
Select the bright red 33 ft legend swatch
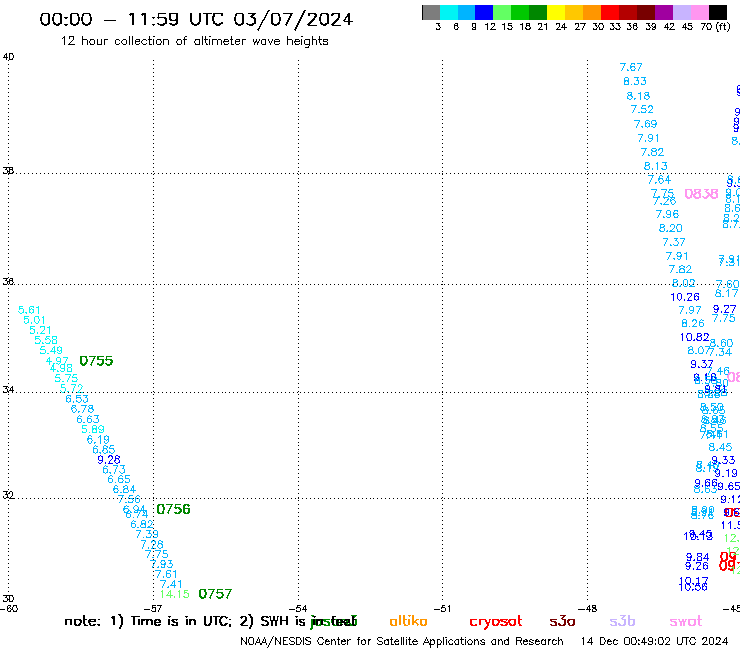pyautogui.click(x=610, y=12)
